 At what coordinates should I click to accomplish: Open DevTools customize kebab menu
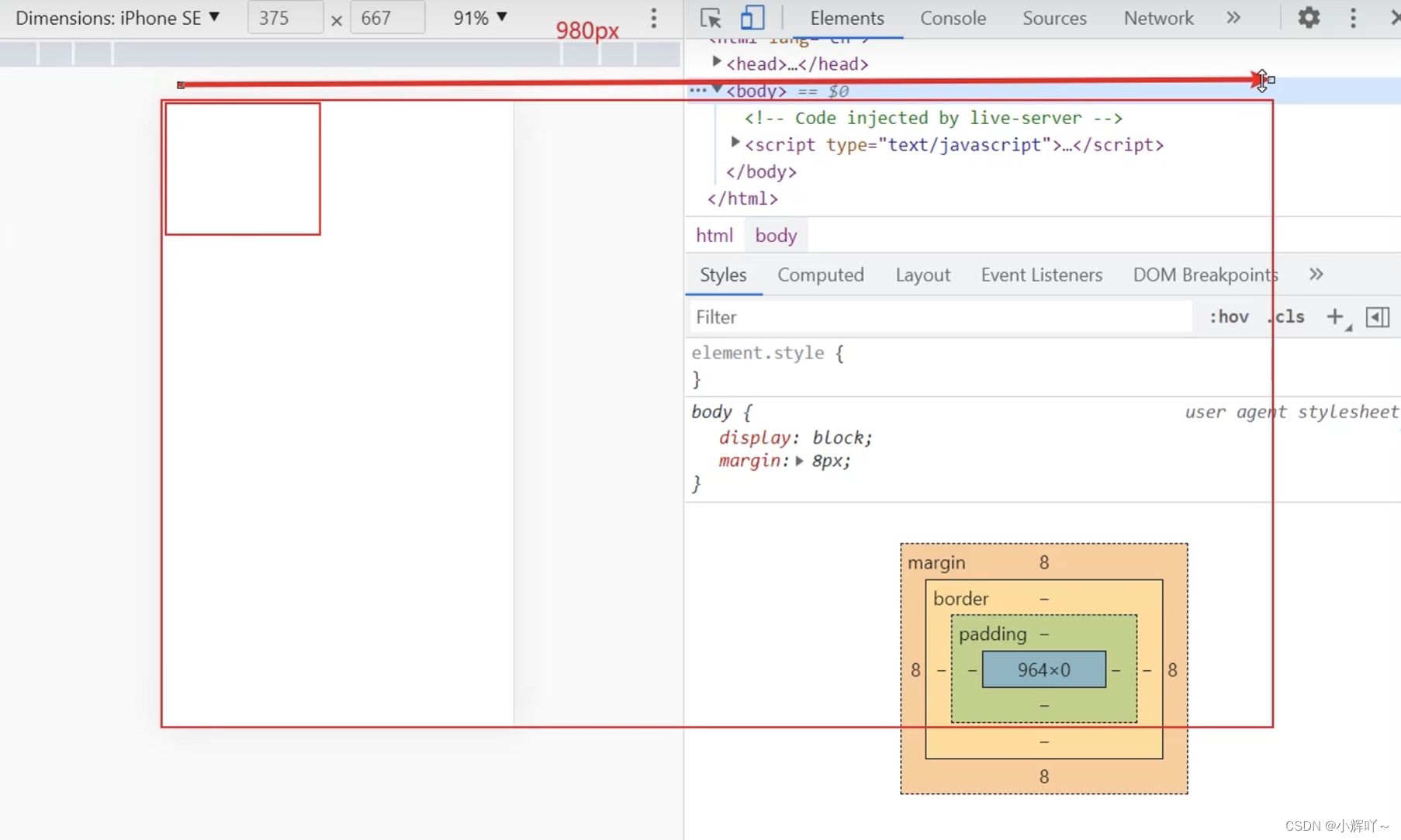point(1353,18)
